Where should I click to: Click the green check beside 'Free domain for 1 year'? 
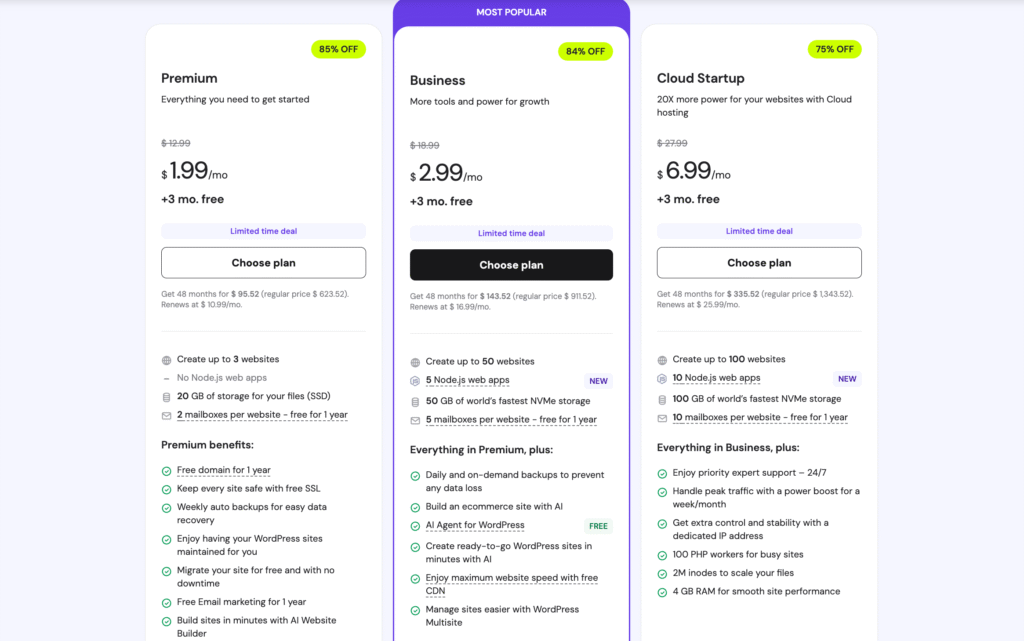point(165,470)
